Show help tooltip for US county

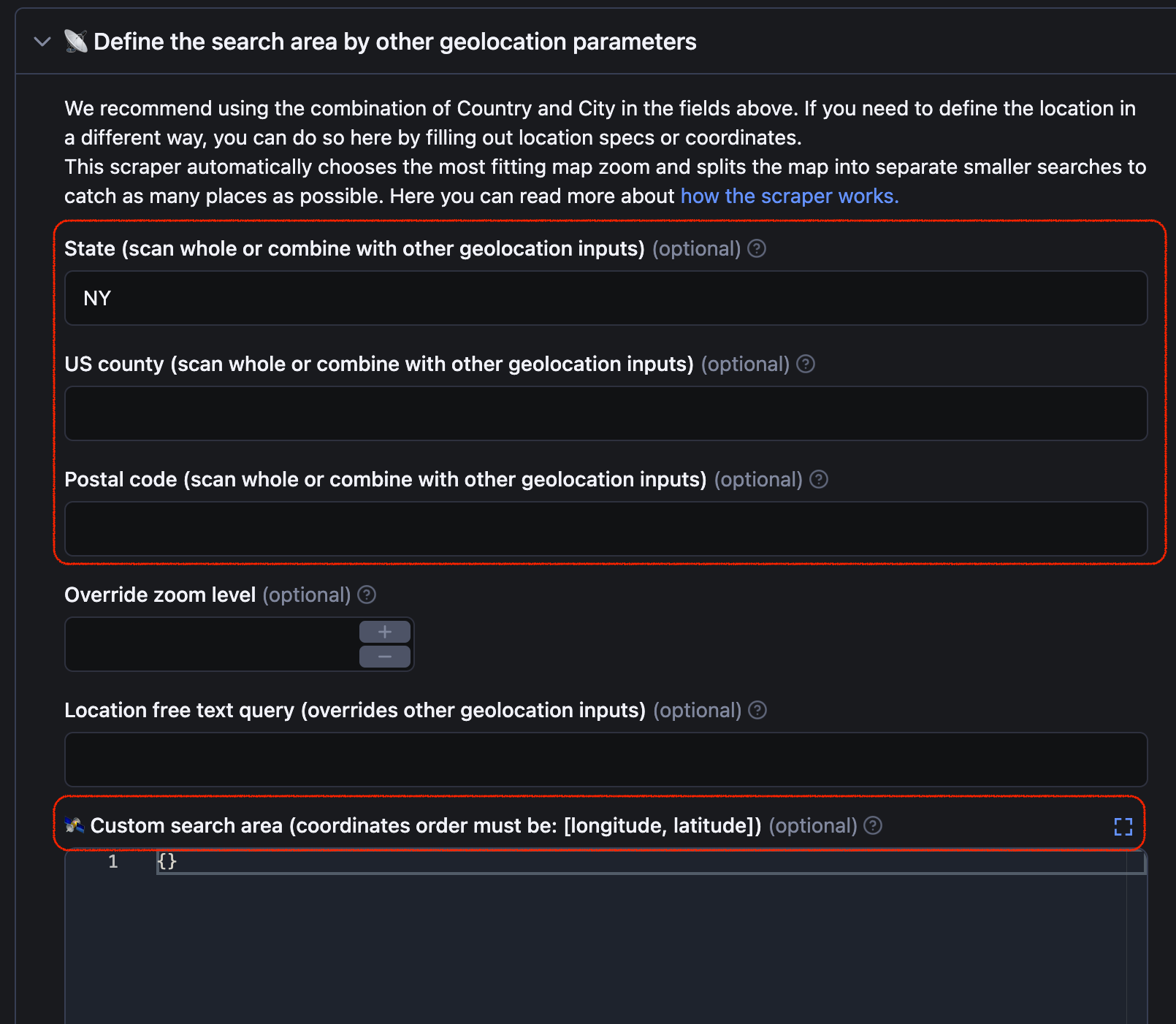coord(805,364)
